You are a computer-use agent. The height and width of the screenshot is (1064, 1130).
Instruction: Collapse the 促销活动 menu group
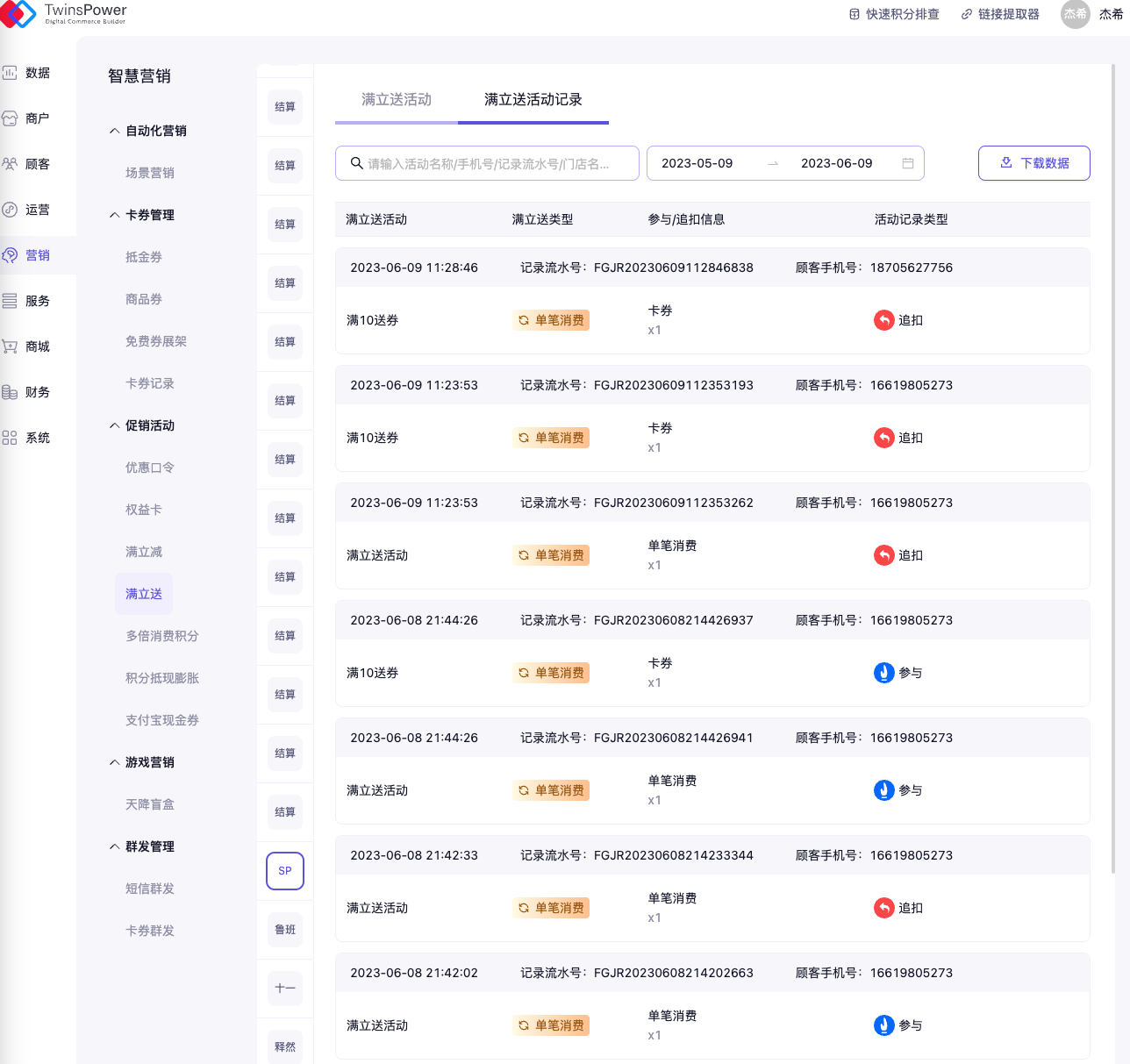pos(114,425)
